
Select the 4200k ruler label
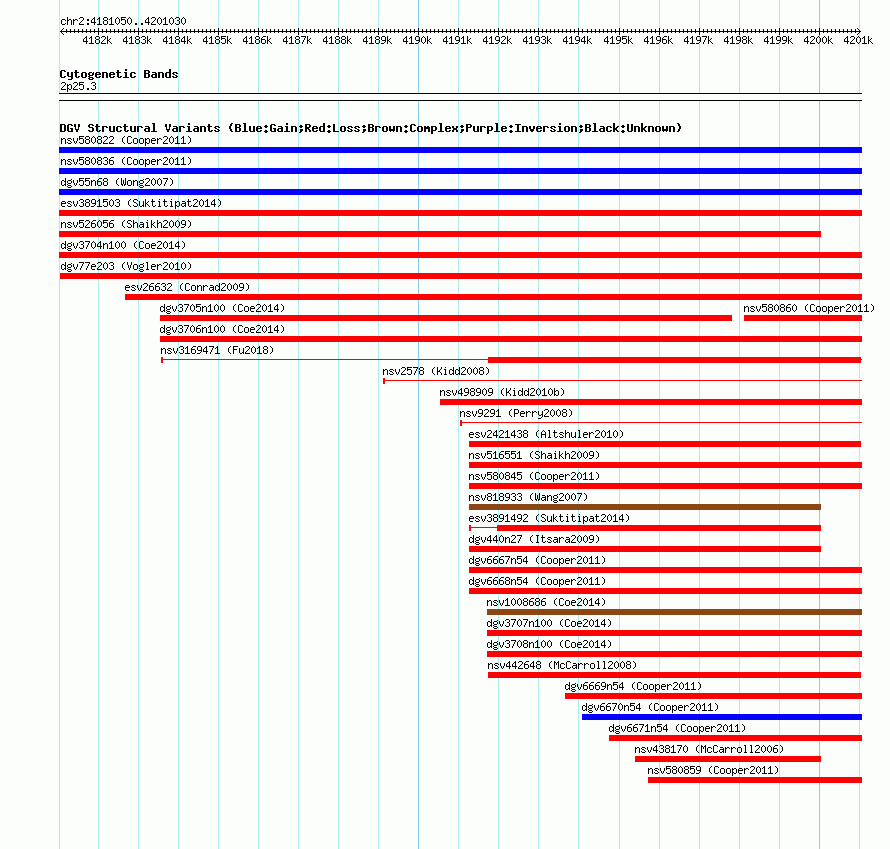click(818, 40)
